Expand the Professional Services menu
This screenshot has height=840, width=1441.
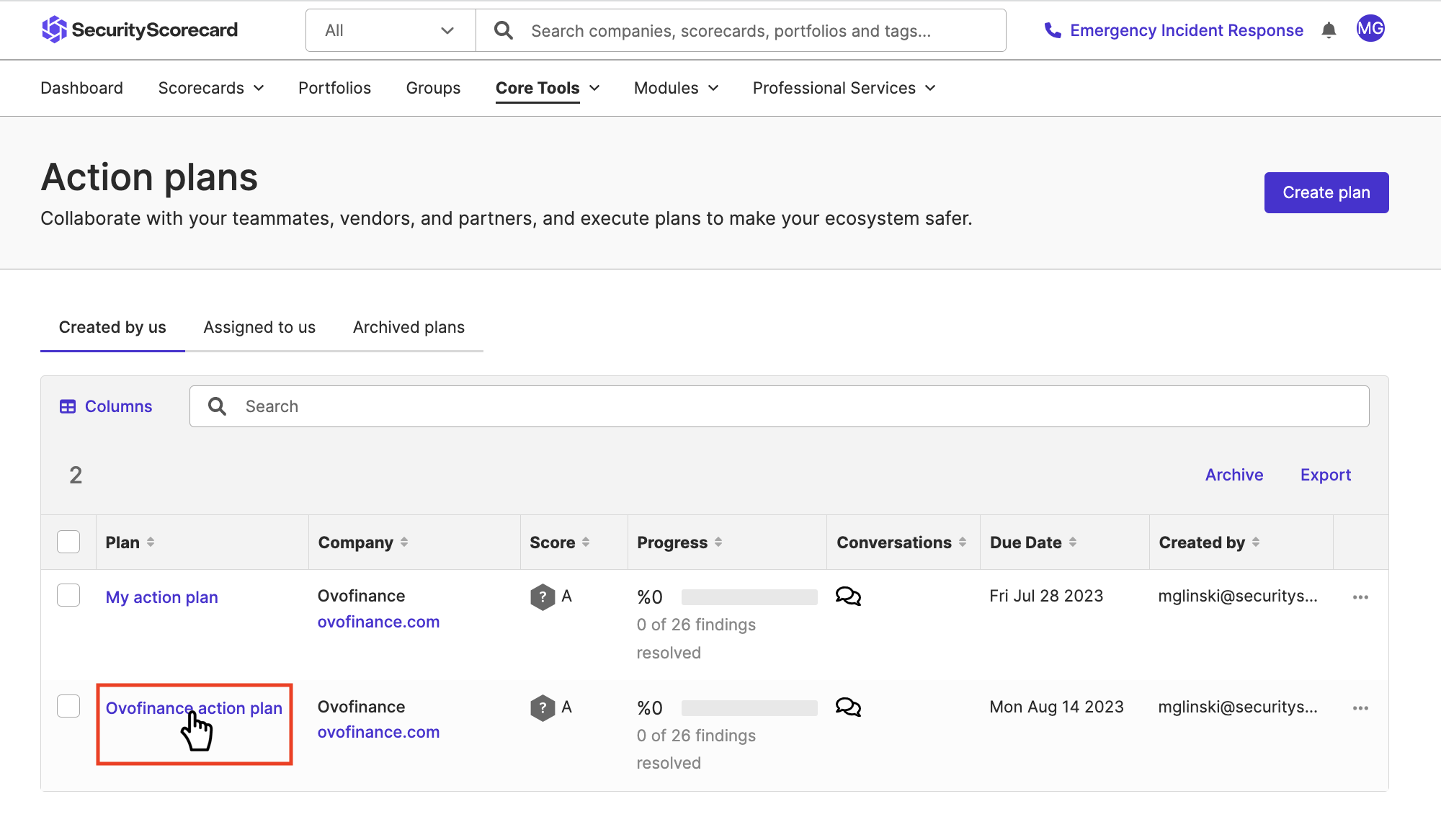pyautogui.click(x=844, y=88)
